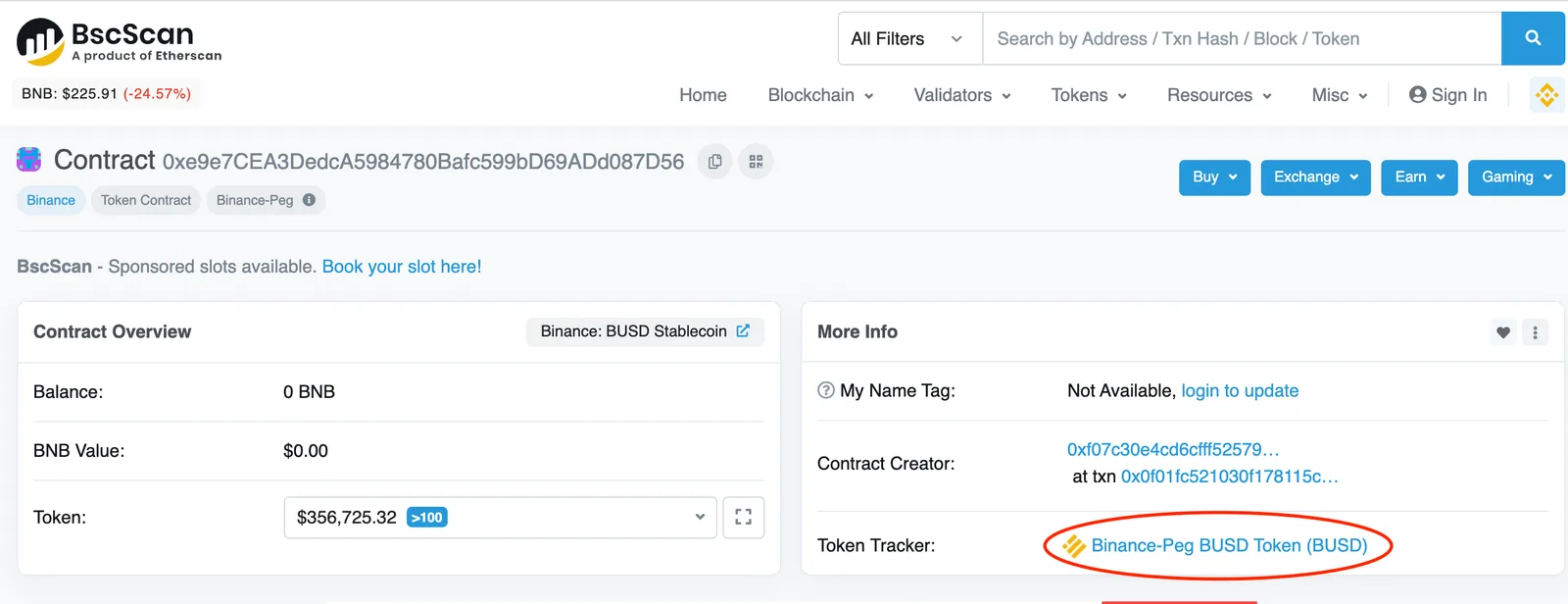This screenshot has height=604, width=1568.
Task: Click the '$0.00' BNB Value text
Action: click(x=306, y=451)
